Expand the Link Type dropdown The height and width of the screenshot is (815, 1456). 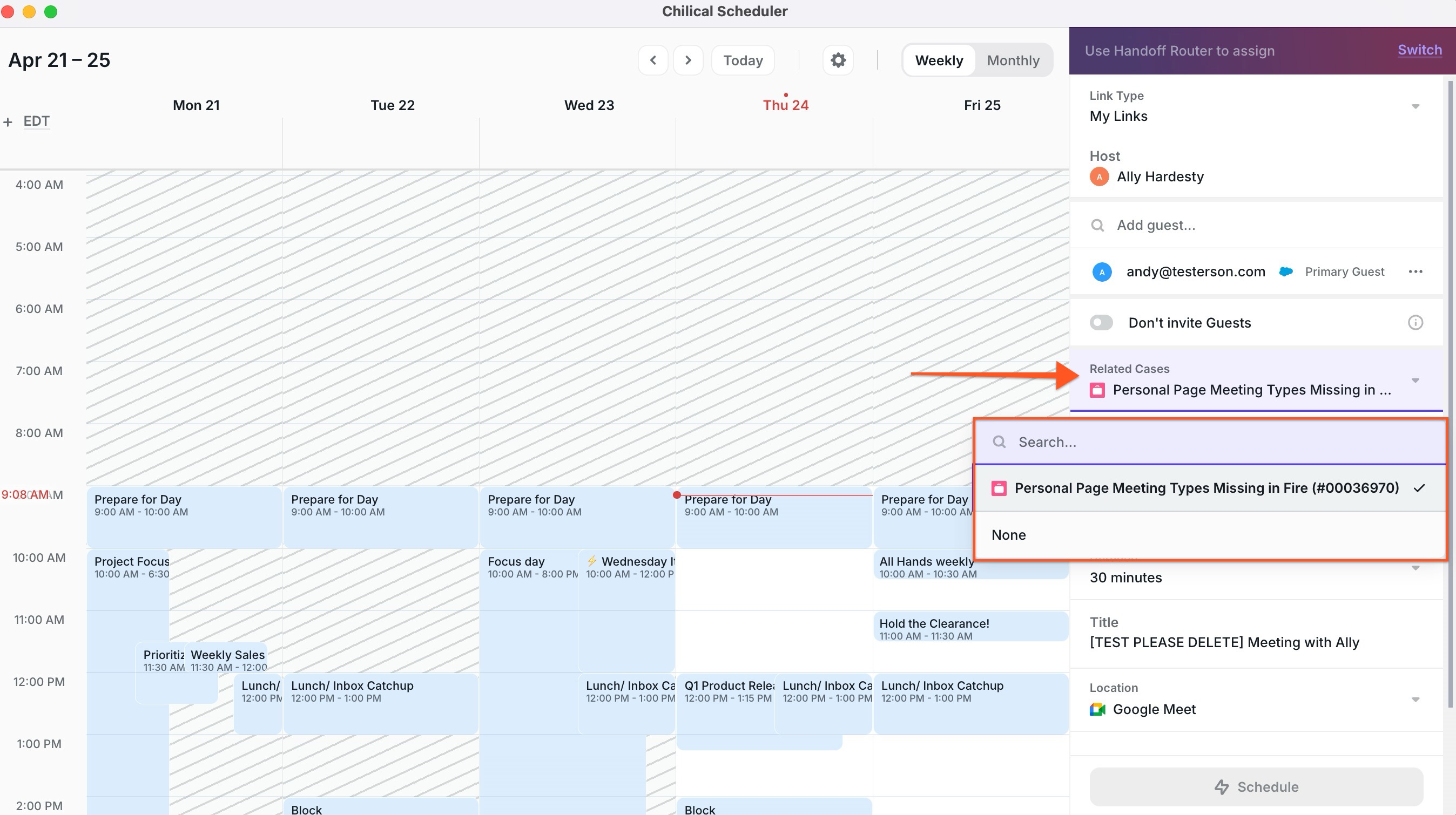[x=1415, y=106]
